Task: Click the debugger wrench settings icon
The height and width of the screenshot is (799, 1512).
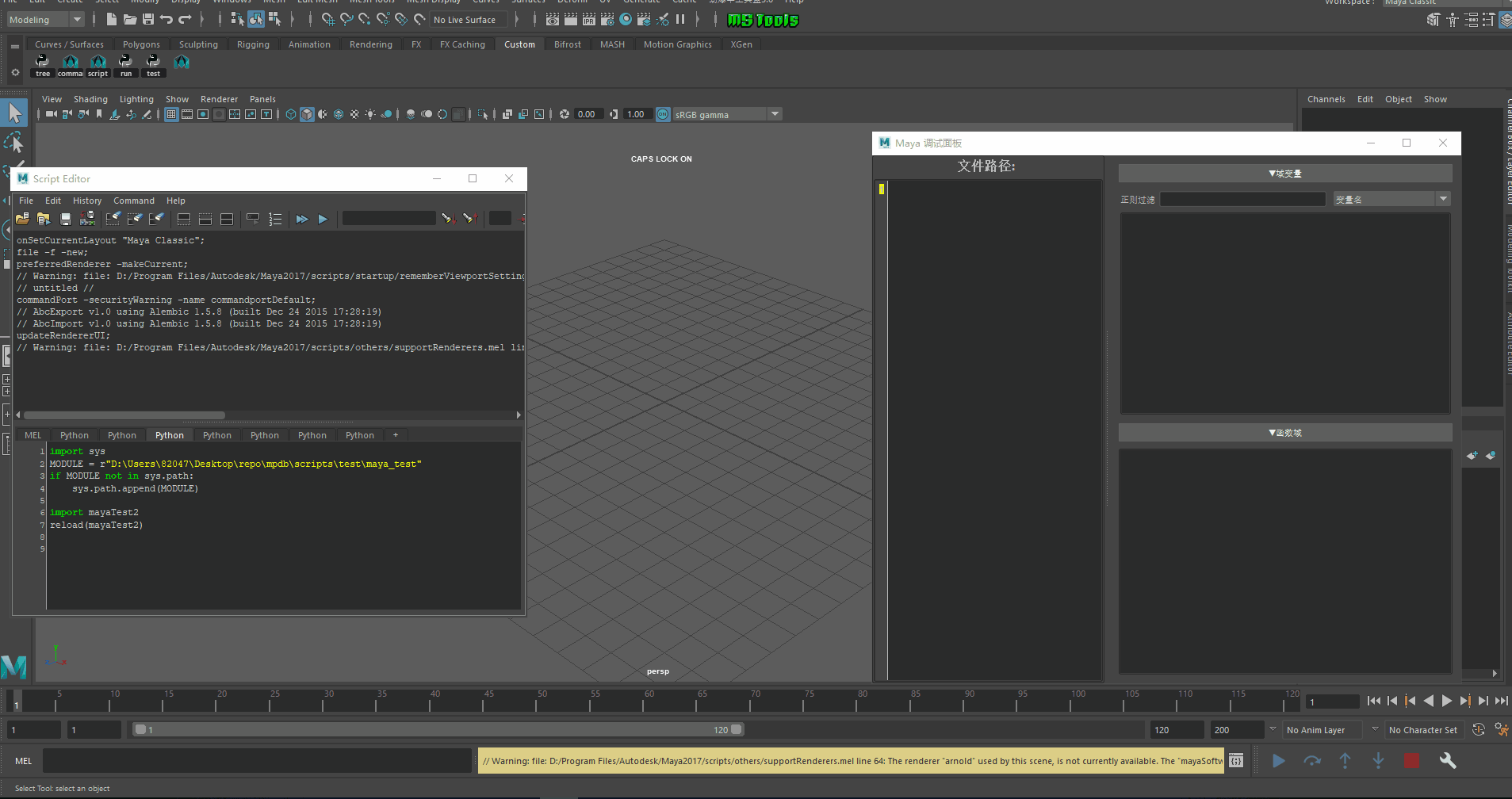Action: pyautogui.click(x=1448, y=761)
